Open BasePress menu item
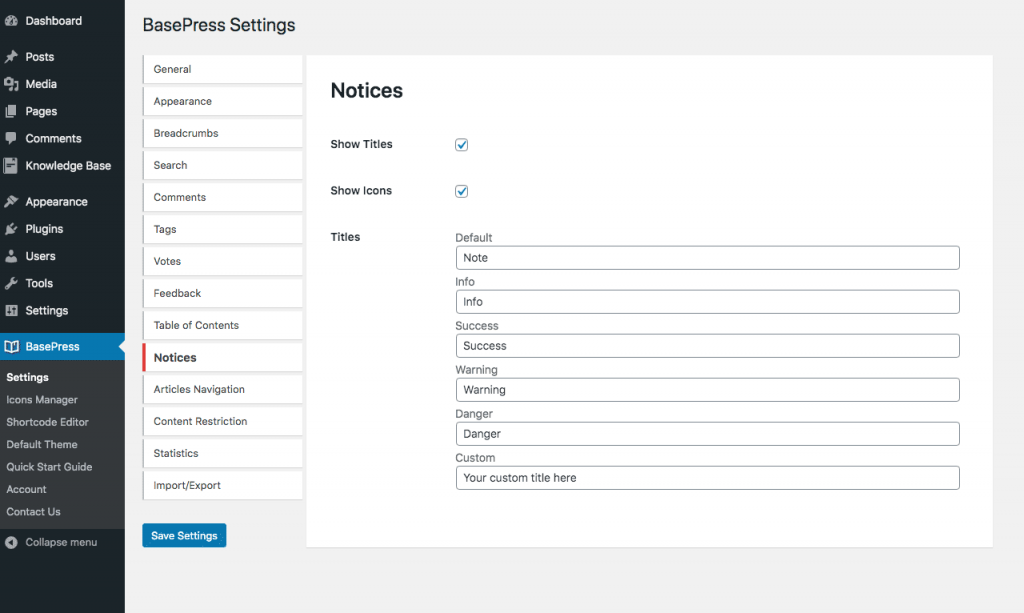 (x=52, y=347)
